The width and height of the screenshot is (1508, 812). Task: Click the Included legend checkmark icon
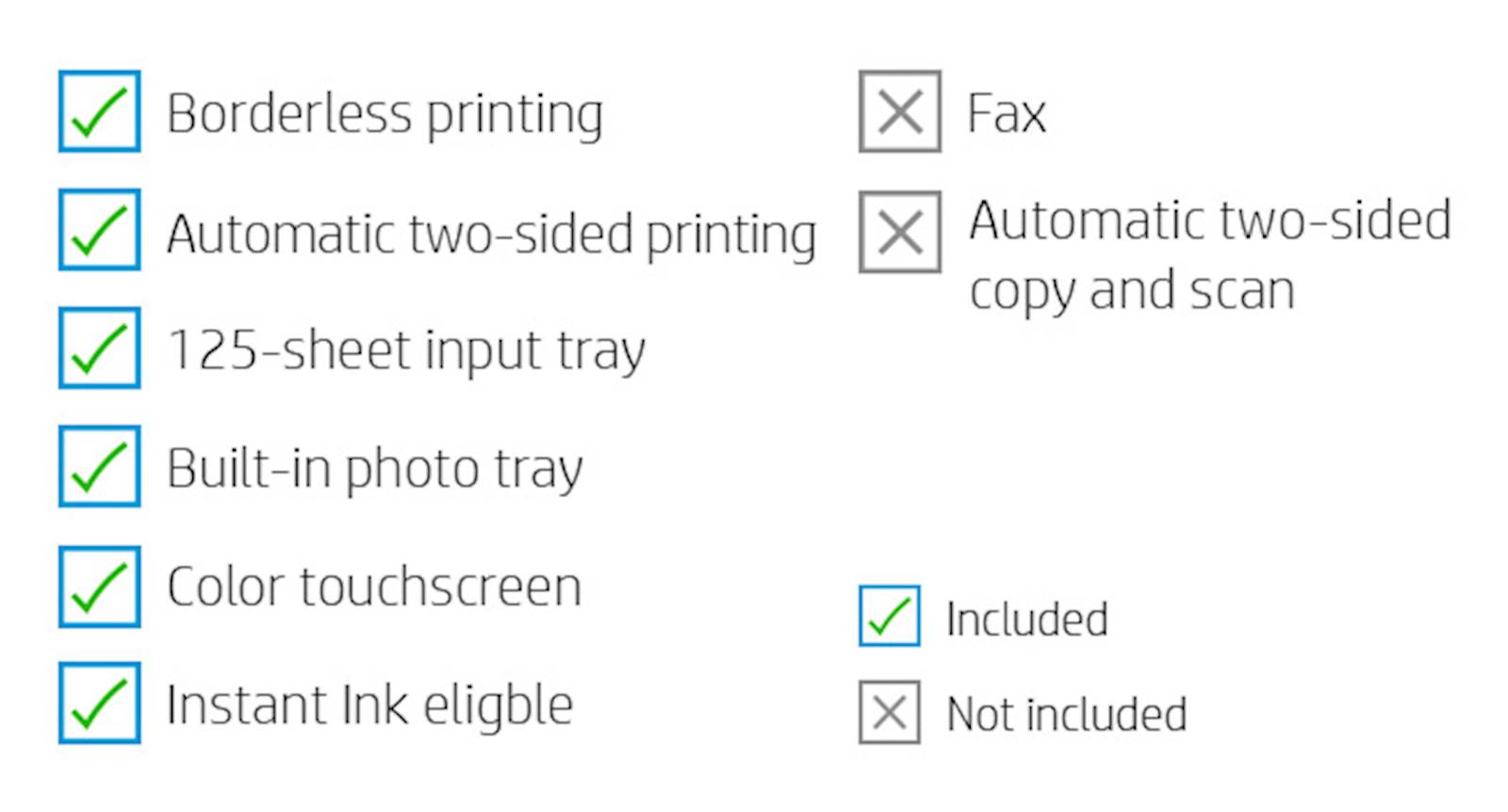889,616
